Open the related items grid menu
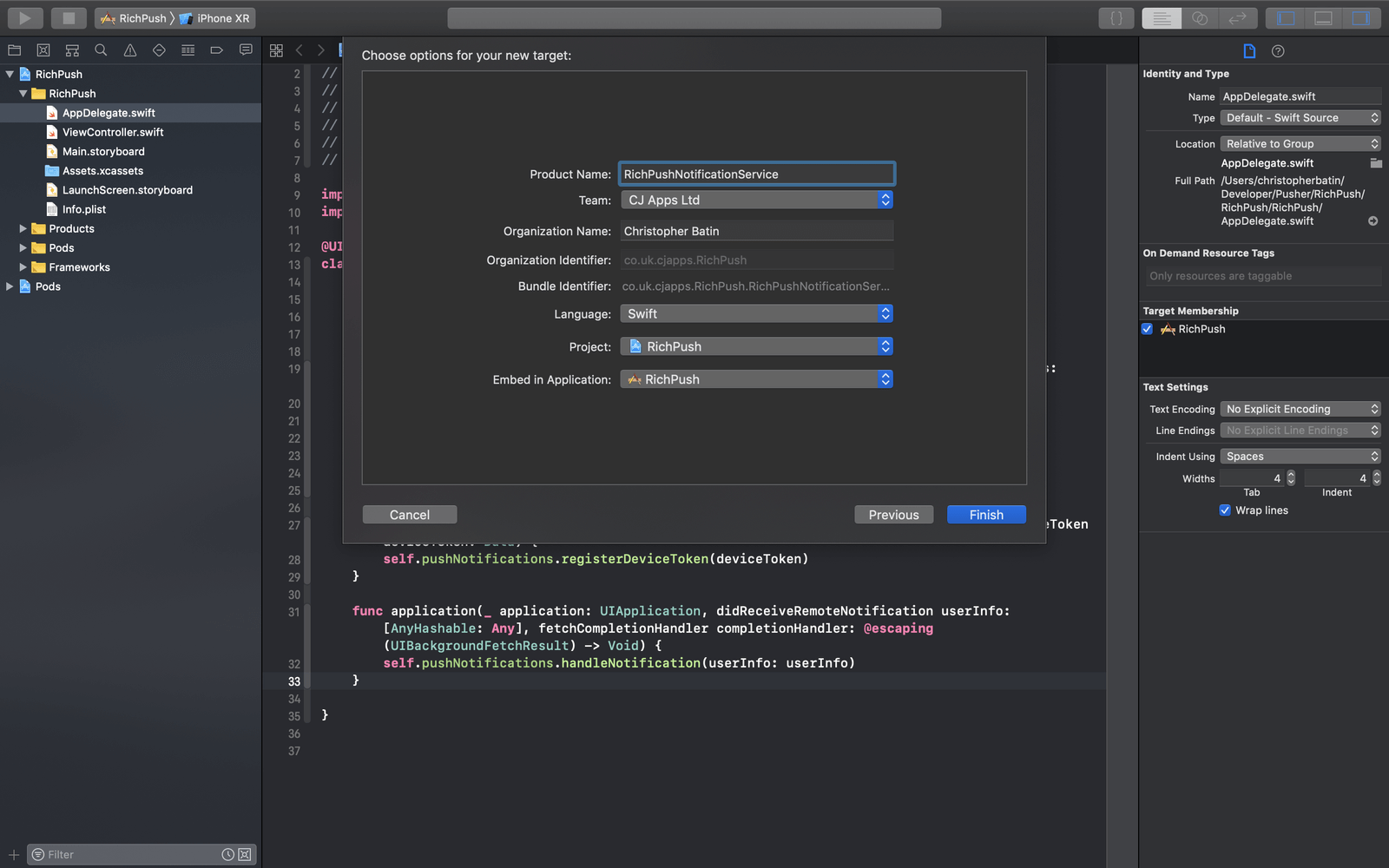The width and height of the screenshot is (1389, 868). (x=276, y=50)
